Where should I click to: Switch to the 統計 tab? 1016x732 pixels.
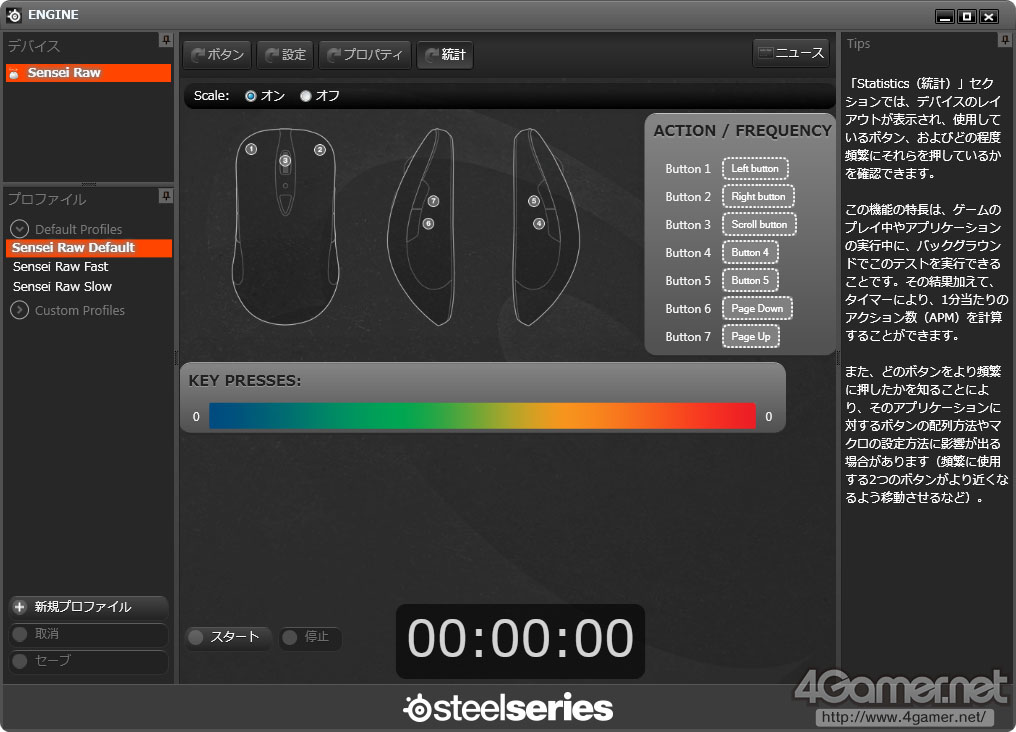click(445, 54)
